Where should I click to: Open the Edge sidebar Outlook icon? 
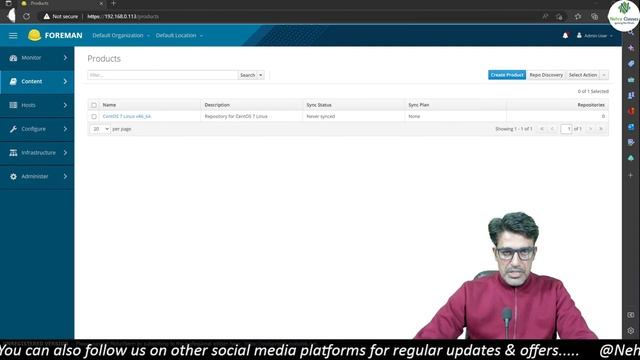coord(631,127)
